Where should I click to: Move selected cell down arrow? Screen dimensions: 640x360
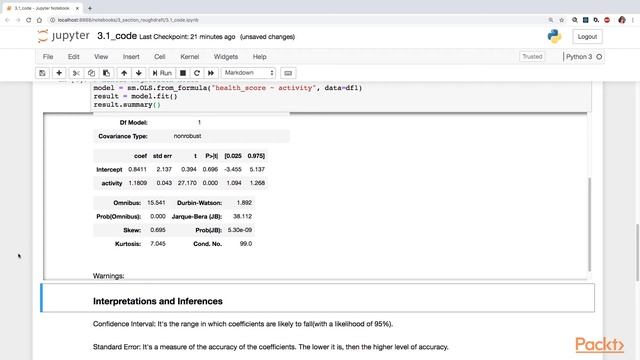pos(139,73)
